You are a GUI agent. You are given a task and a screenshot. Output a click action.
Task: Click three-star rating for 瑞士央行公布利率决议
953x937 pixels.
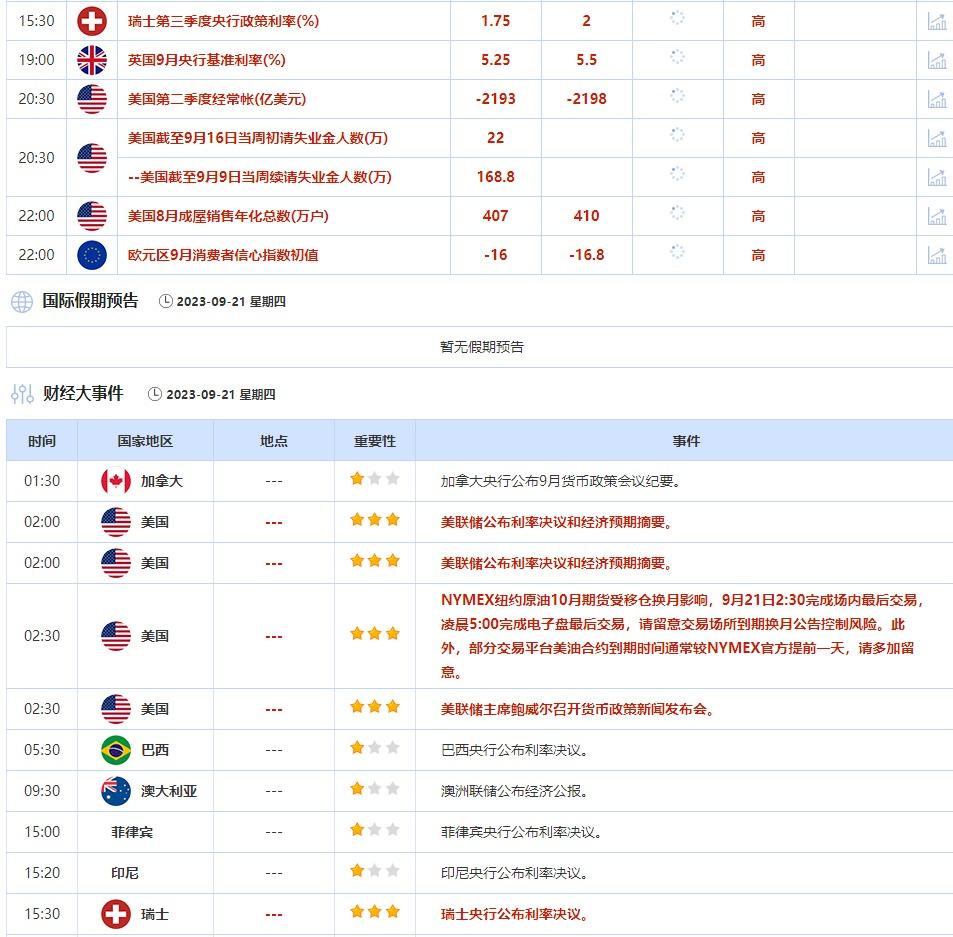pyautogui.click(x=374, y=911)
